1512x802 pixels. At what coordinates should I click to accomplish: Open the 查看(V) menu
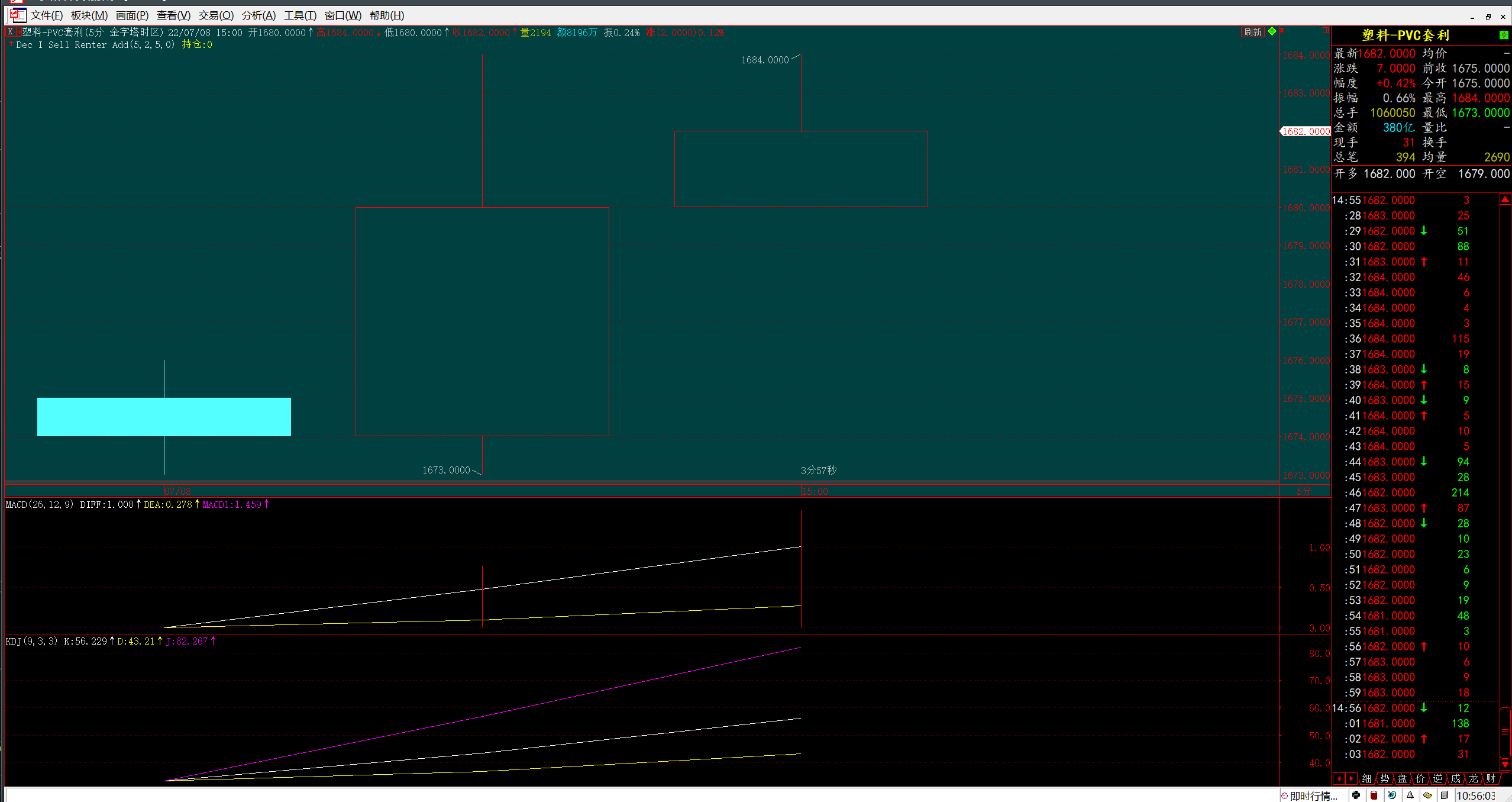tap(173, 15)
